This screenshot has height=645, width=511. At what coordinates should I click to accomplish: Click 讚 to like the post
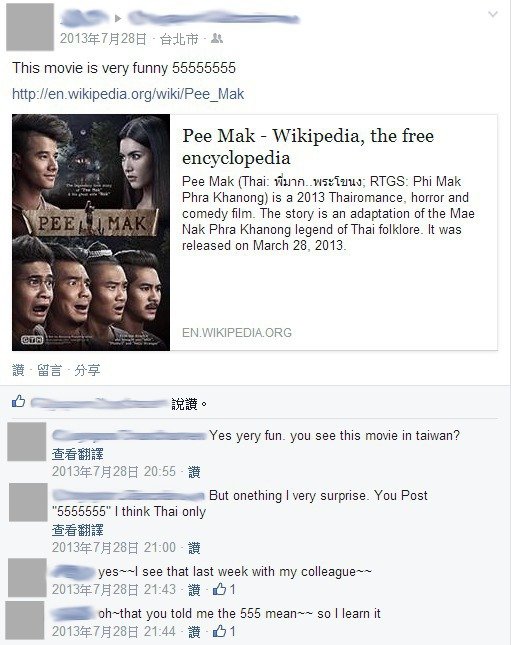click(x=18, y=370)
